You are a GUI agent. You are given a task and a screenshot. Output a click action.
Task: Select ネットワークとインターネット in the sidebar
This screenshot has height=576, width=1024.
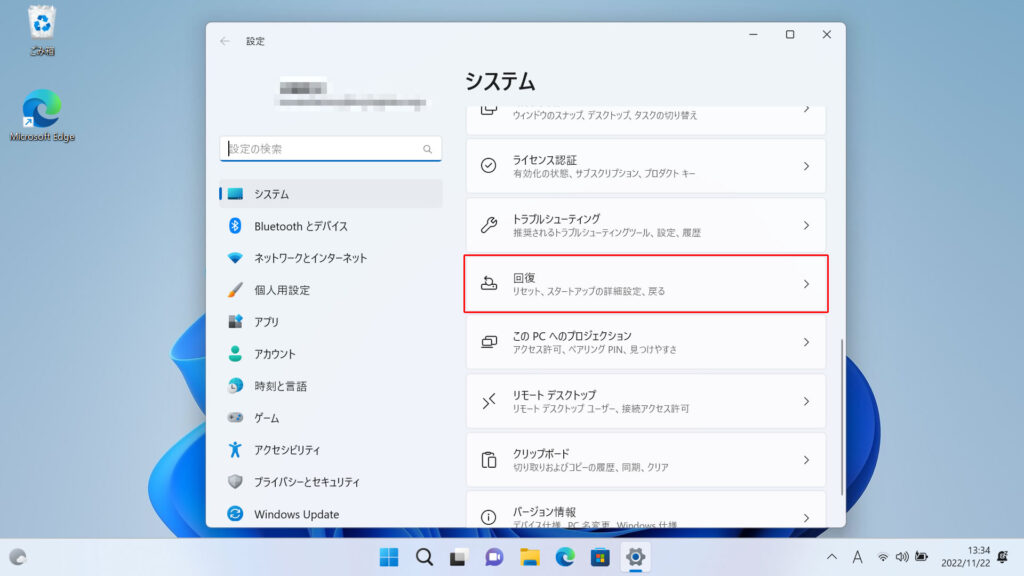coord(331,258)
